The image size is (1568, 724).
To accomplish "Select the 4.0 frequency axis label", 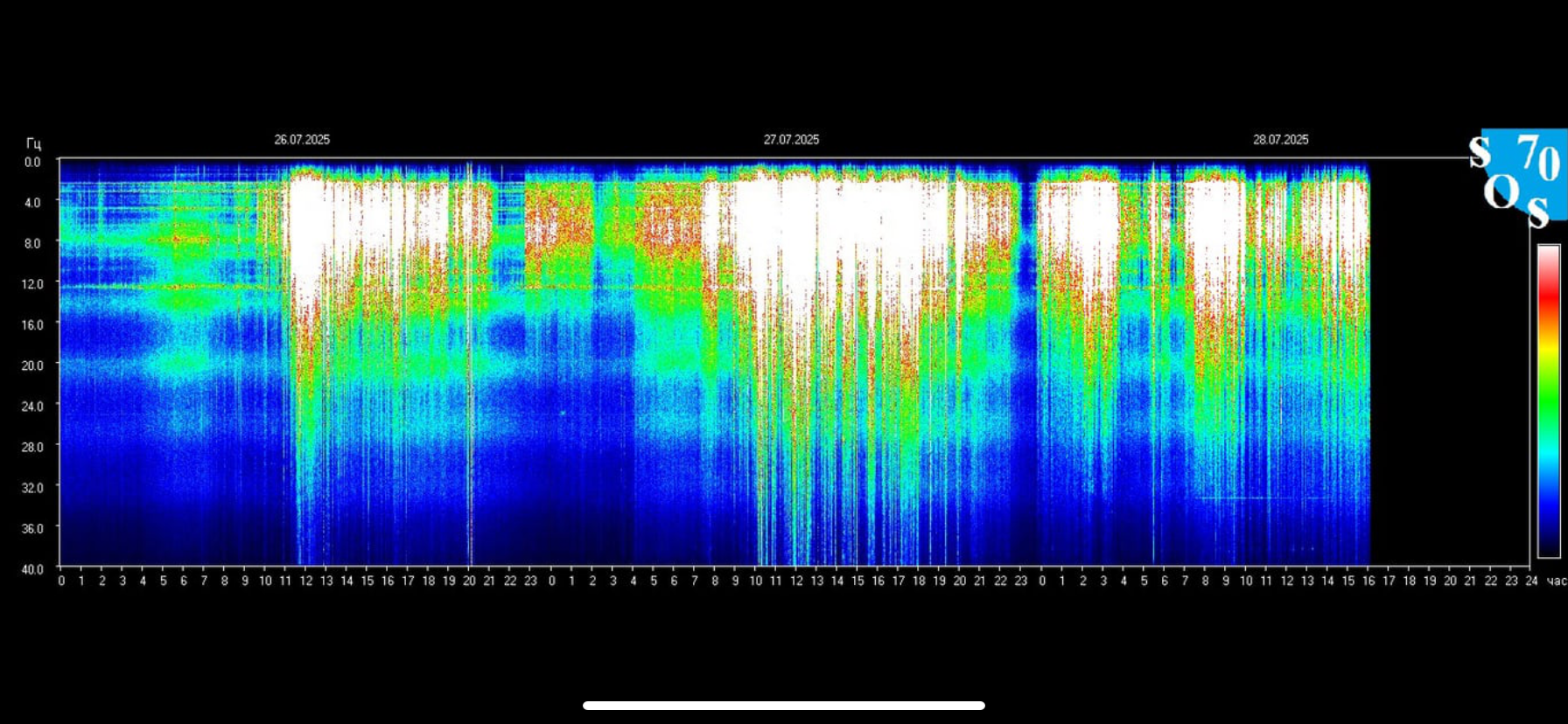I will pos(32,203).
